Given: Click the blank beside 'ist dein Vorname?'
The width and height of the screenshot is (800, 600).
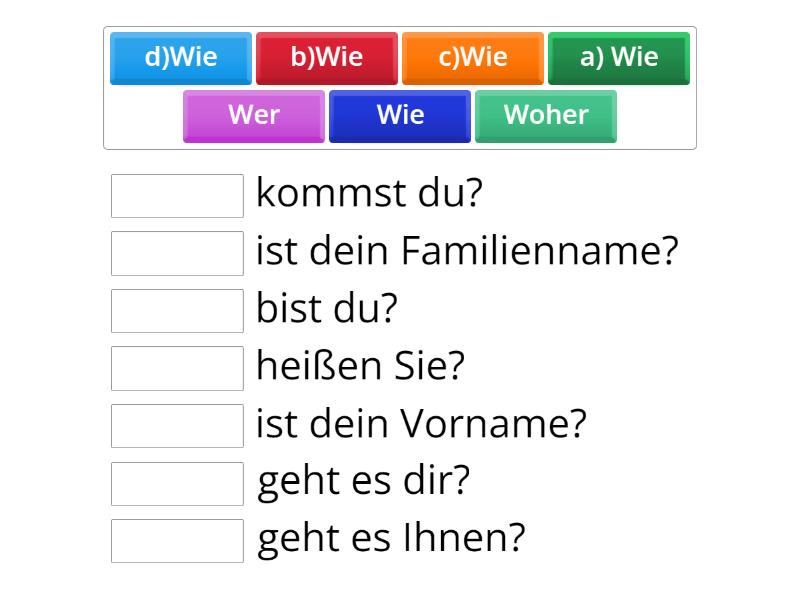Looking at the screenshot, I should [177, 425].
